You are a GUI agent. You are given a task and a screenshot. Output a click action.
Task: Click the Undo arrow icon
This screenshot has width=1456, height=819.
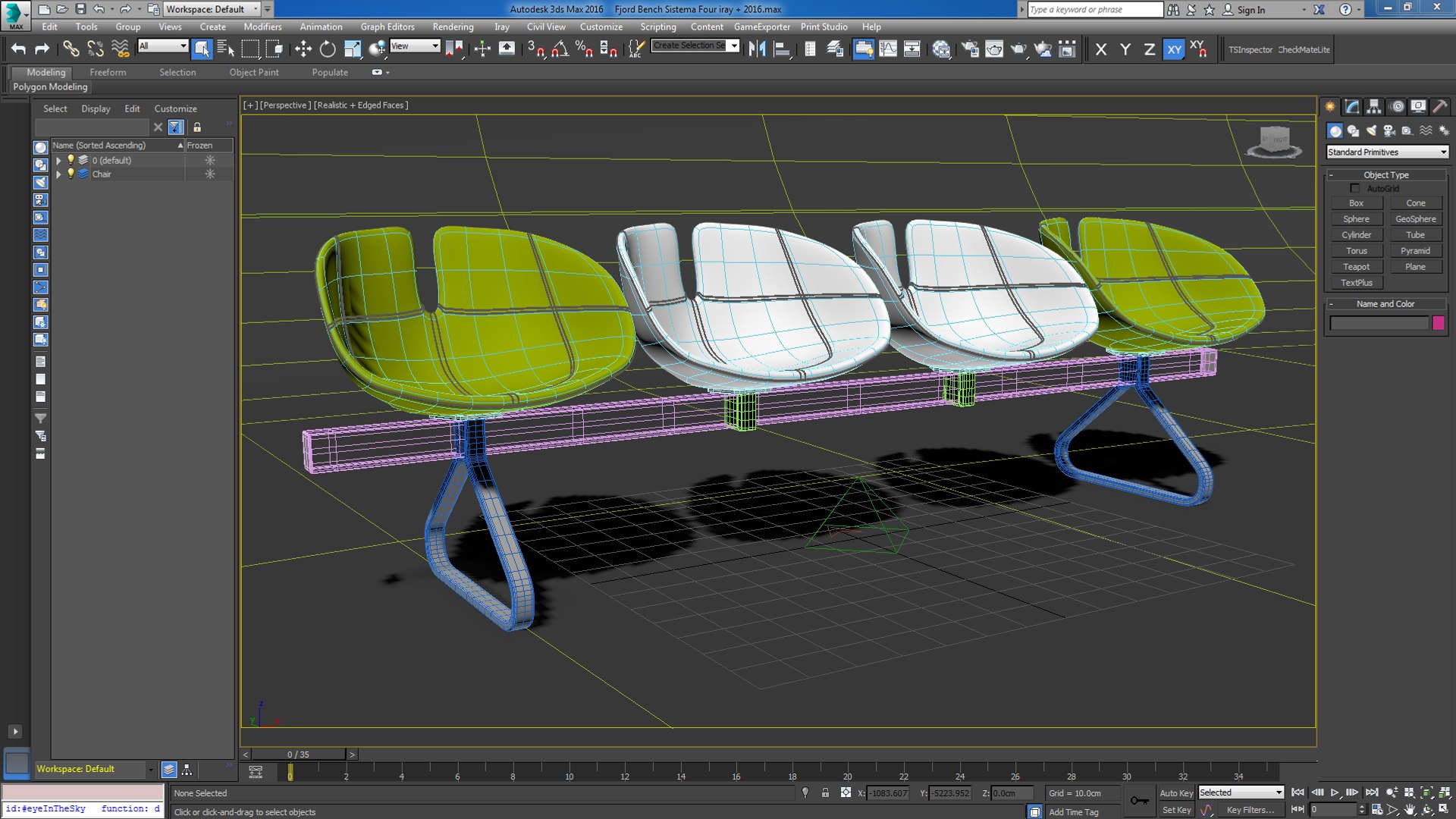point(19,49)
